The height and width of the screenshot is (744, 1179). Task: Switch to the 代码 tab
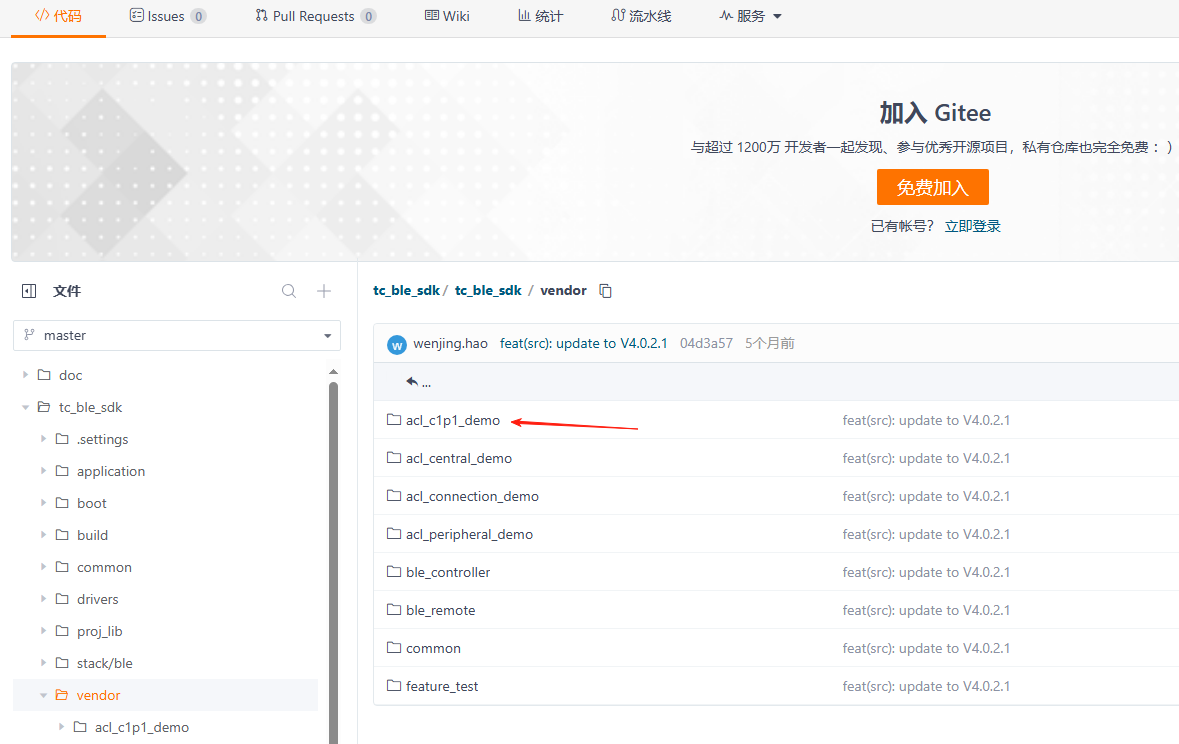pyautogui.click(x=59, y=16)
